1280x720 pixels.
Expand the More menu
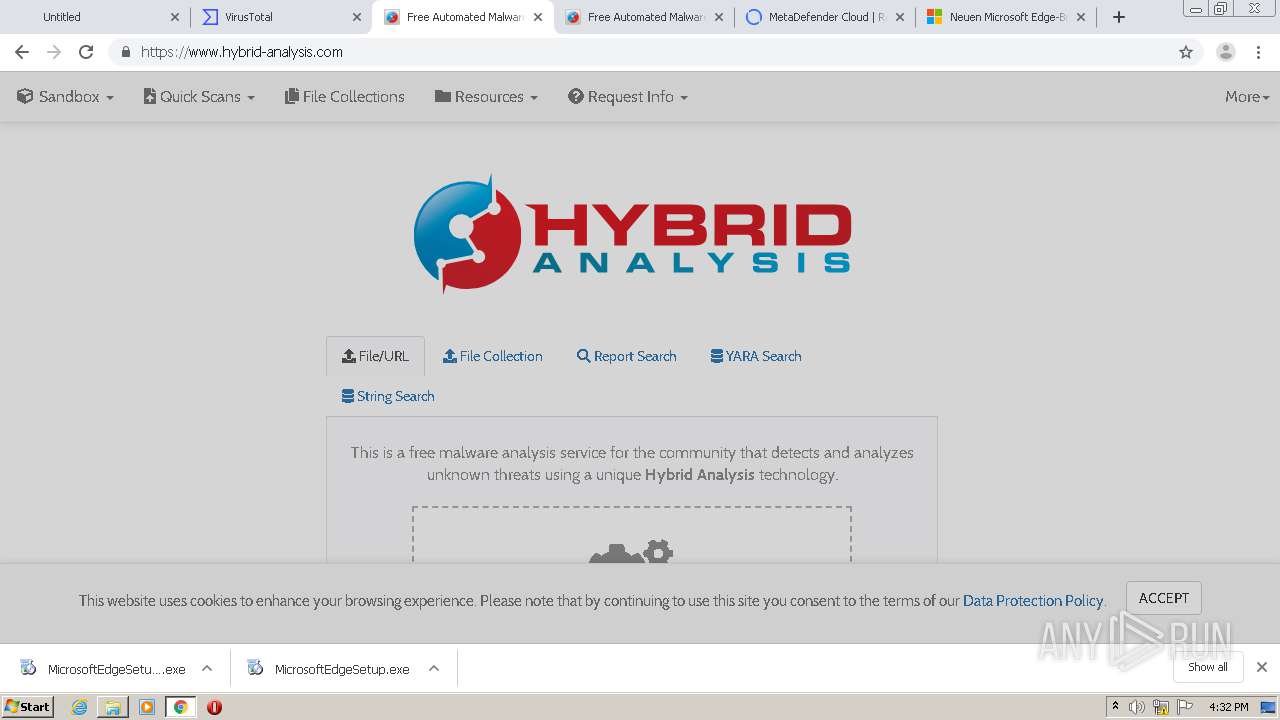point(1247,97)
